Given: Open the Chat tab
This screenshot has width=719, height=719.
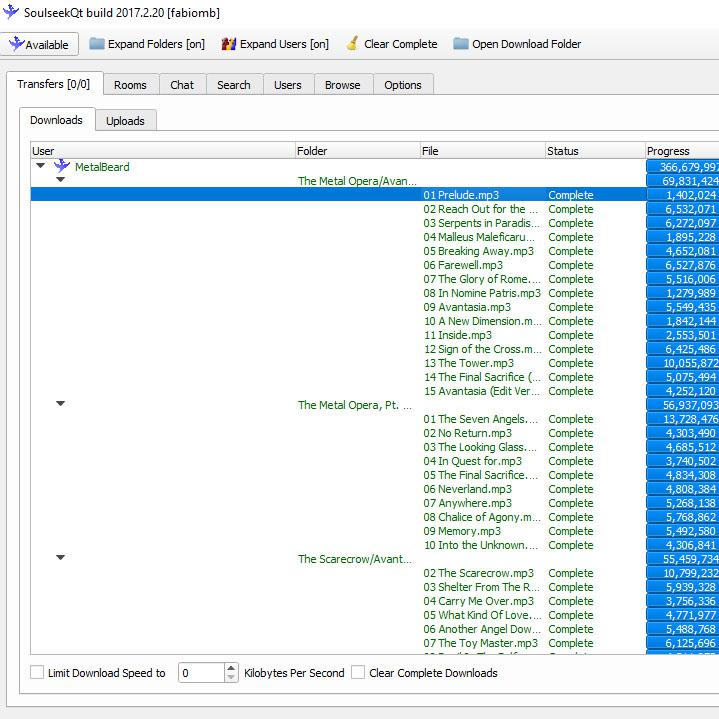Looking at the screenshot, I should click(x=182, y=85).
